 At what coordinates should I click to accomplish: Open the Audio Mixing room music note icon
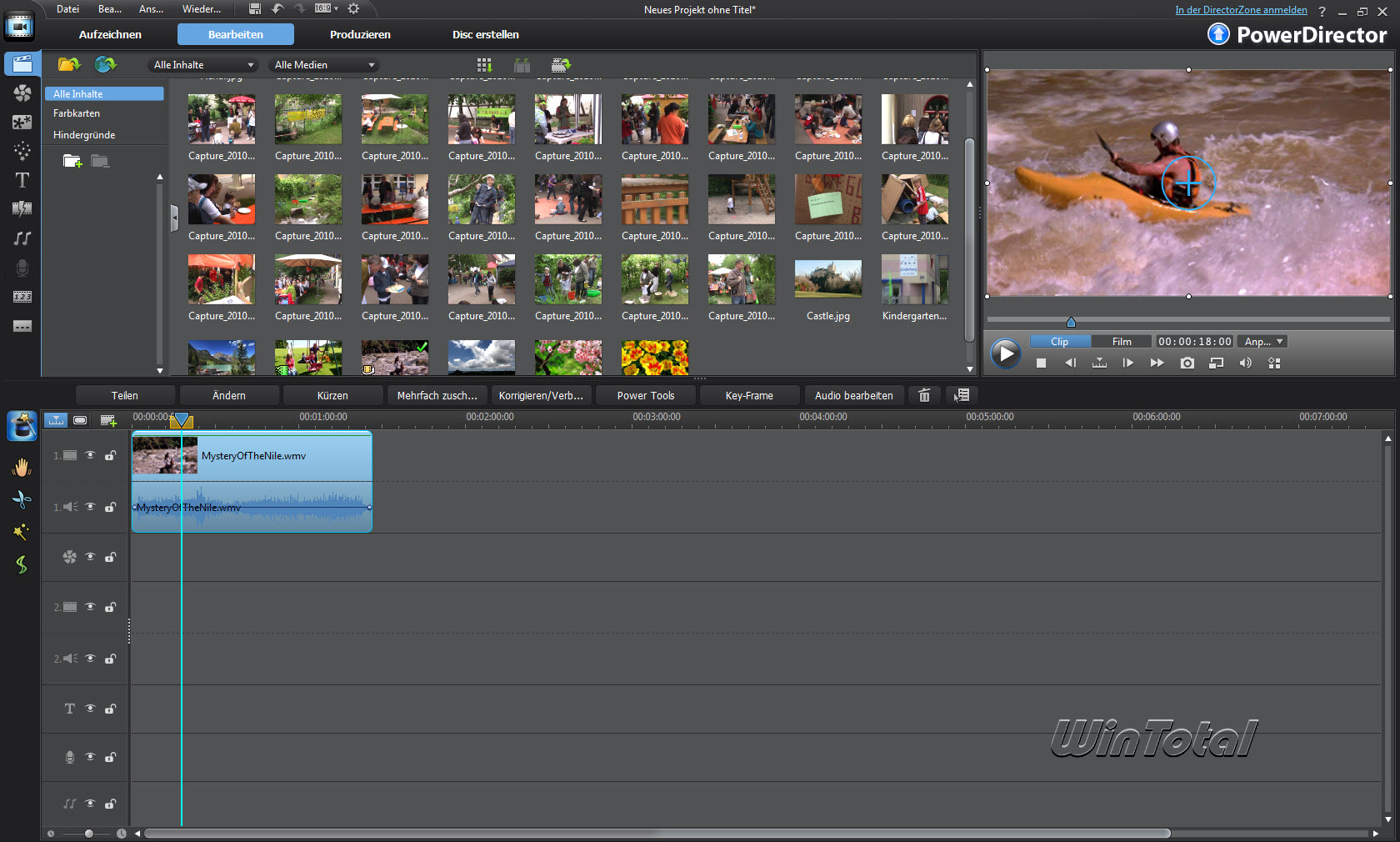[x=22, y=238]
